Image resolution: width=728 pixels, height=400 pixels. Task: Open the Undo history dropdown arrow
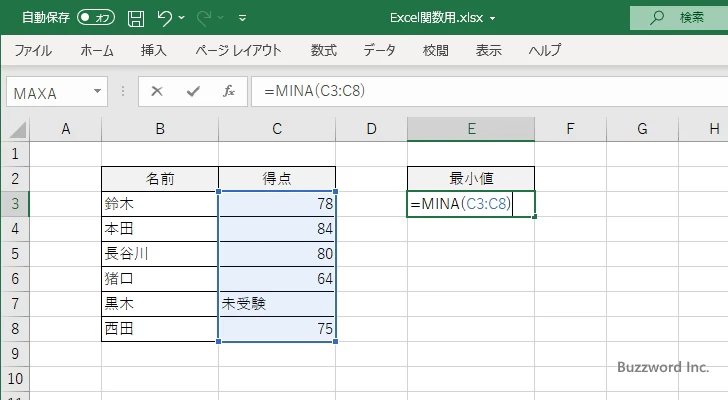tap(182, 18)
